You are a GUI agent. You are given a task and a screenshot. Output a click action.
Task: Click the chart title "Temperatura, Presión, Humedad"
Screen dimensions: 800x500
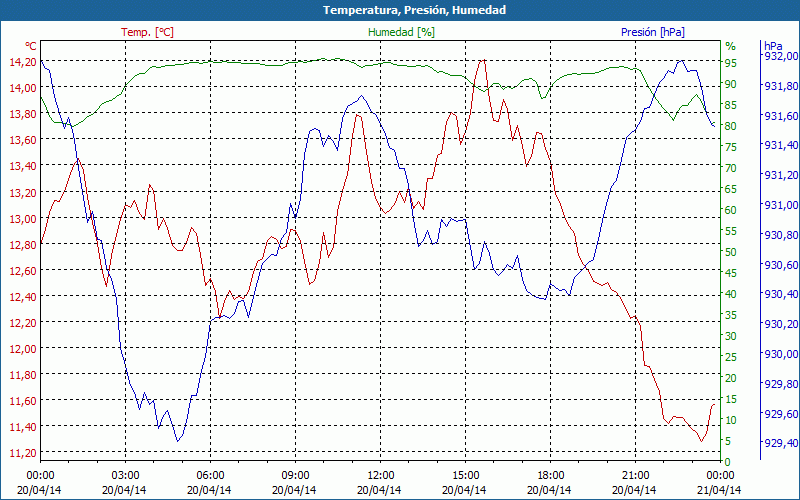414,10
